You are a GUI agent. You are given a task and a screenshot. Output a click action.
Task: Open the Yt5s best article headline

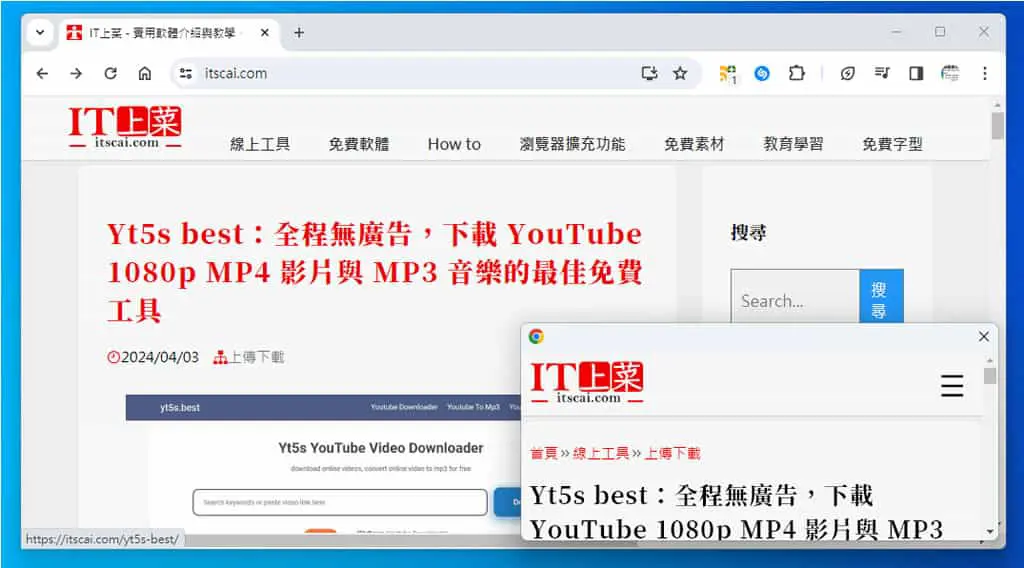tap(375, 272)
